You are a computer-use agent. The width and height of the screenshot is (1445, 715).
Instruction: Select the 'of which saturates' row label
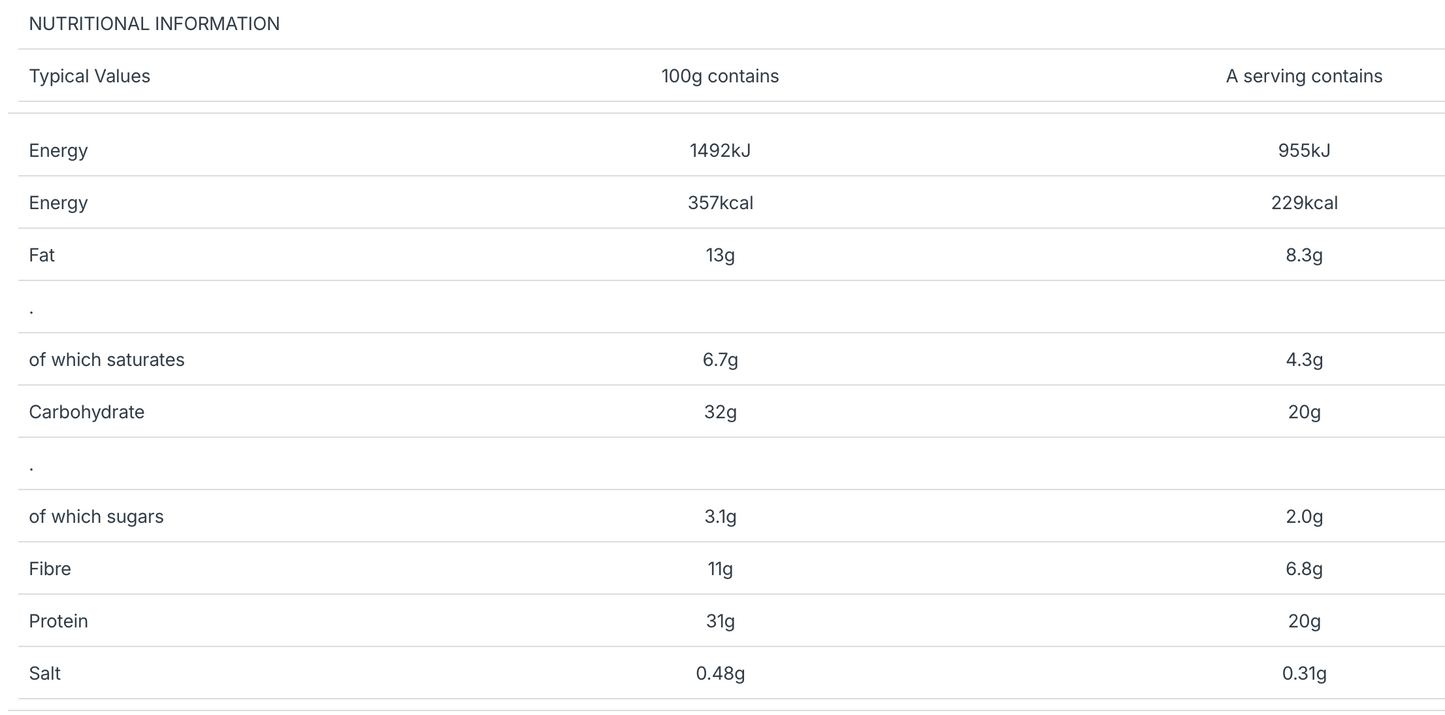[106, 360]
